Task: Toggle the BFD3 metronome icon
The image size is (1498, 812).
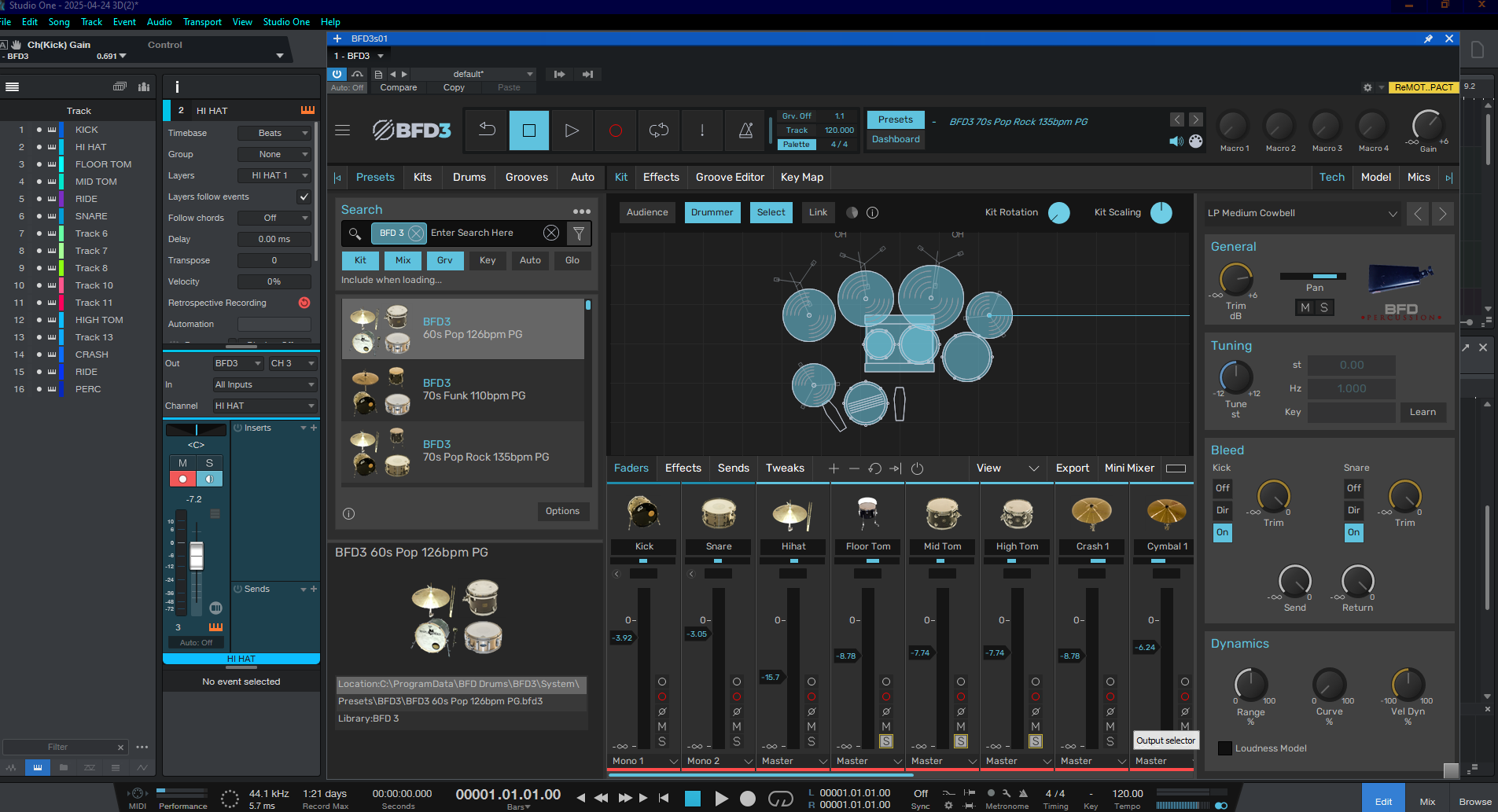Action: click(745, 130)
